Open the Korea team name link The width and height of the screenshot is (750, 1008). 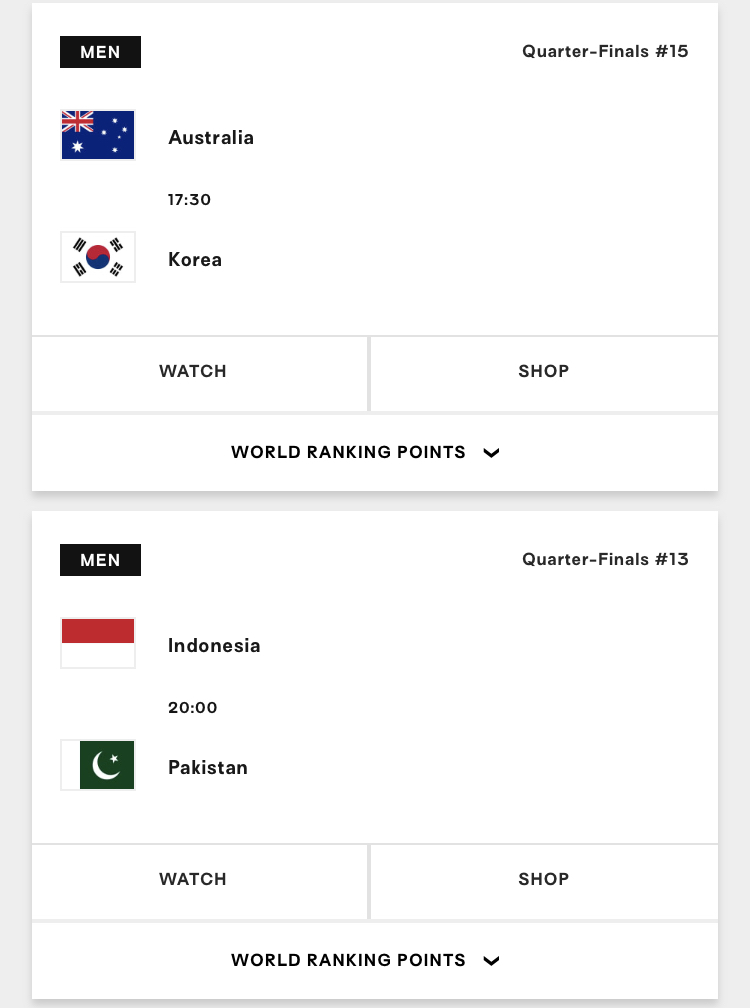click(195, 260)
